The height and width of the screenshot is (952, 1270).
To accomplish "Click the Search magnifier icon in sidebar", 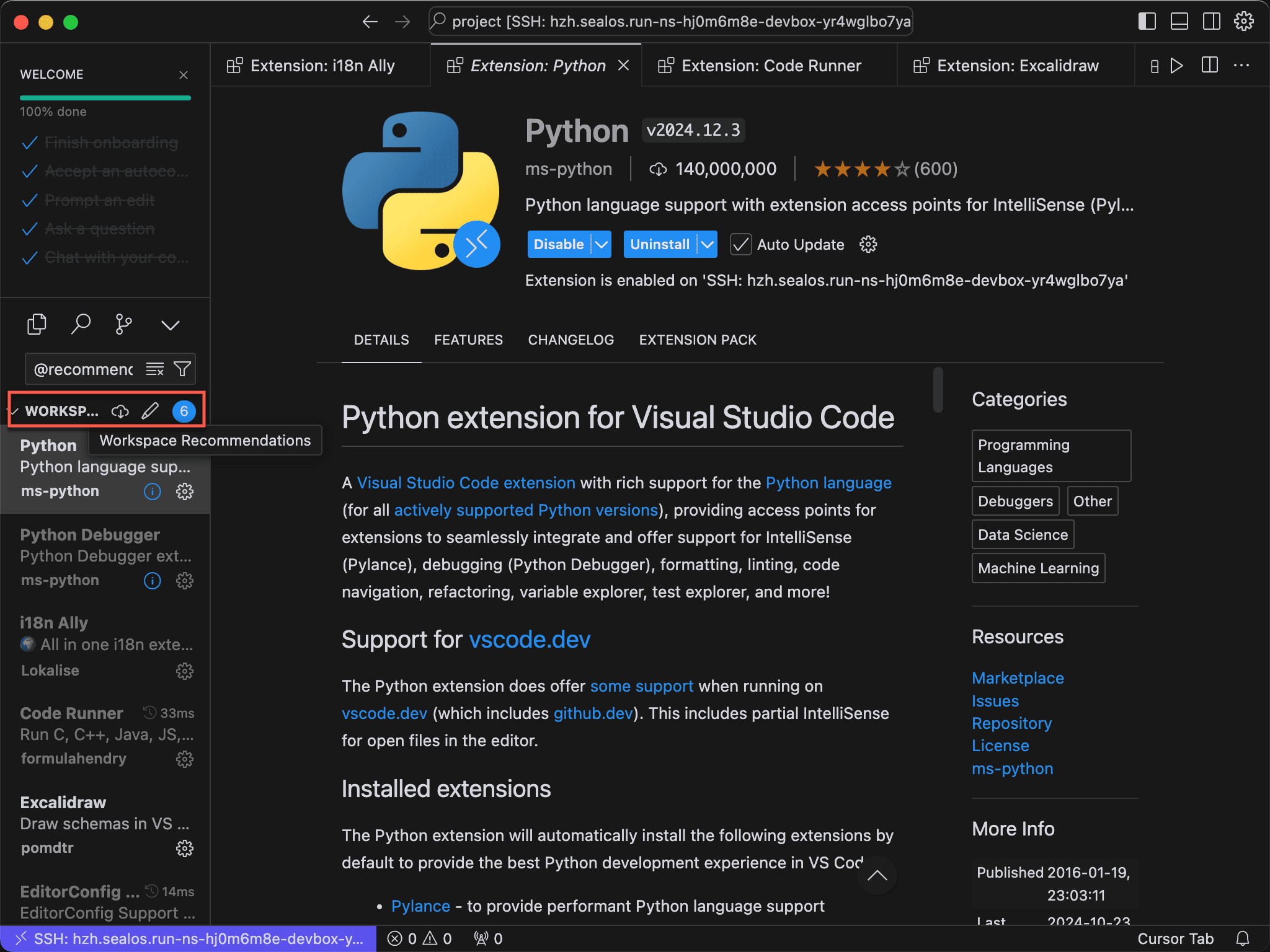I will coord(81,324).
